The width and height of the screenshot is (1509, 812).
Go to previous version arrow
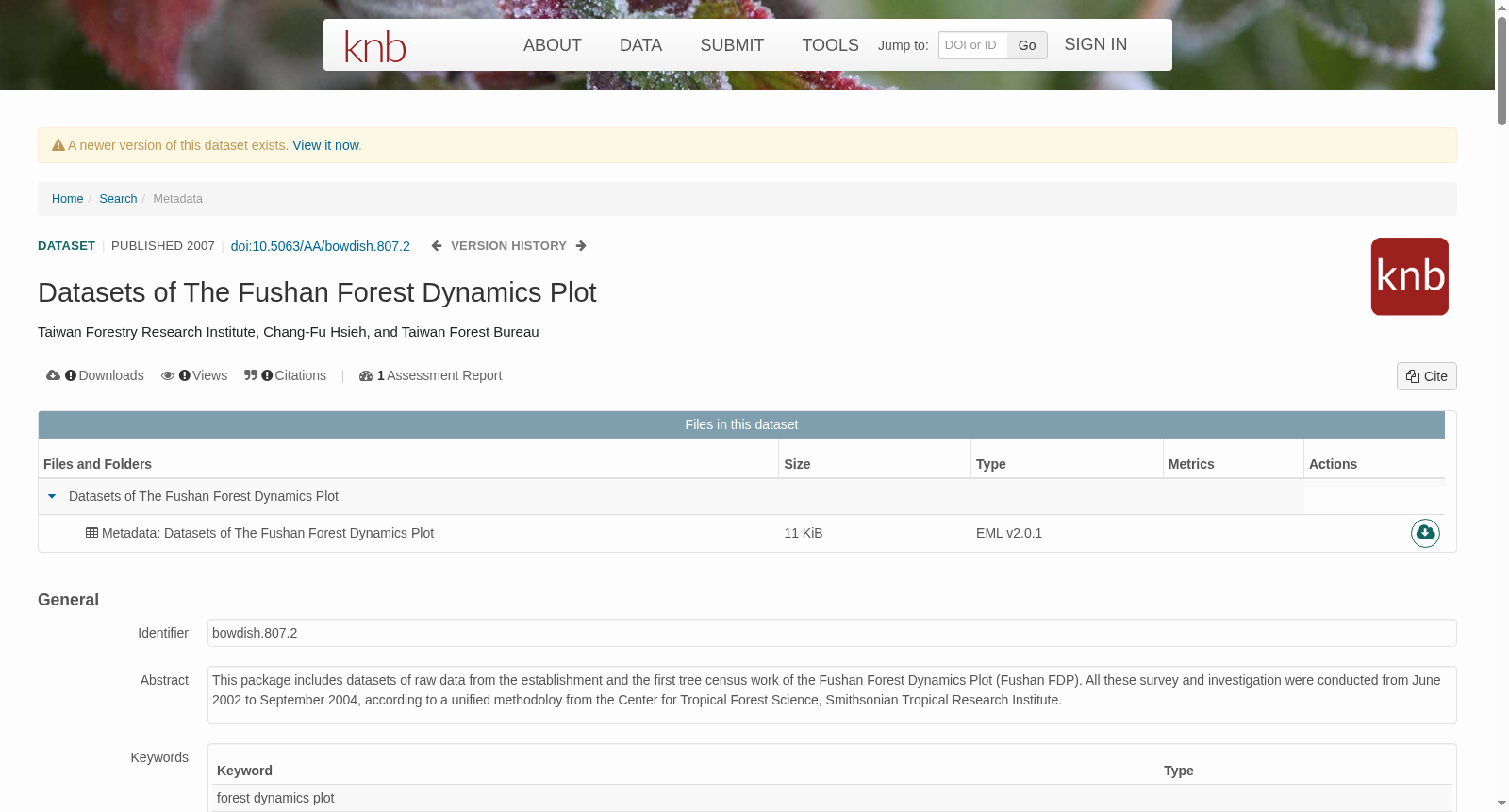[x=437, y=246]
